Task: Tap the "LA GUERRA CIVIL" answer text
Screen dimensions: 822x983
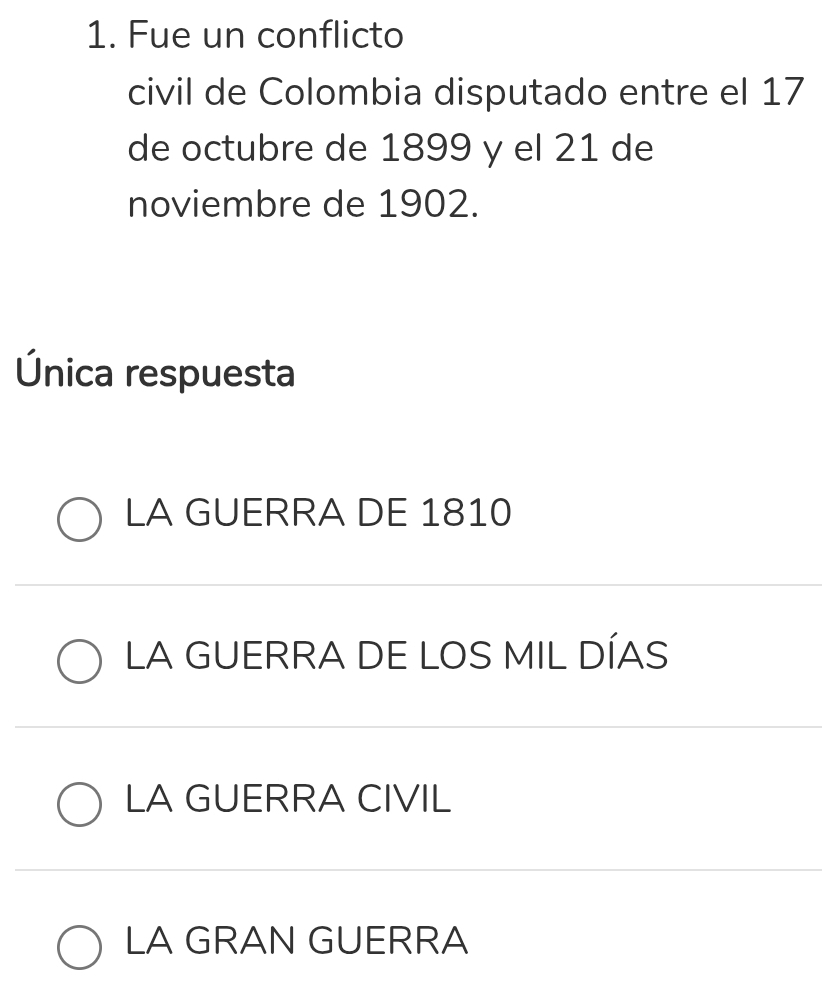Action: coord(289,799)
